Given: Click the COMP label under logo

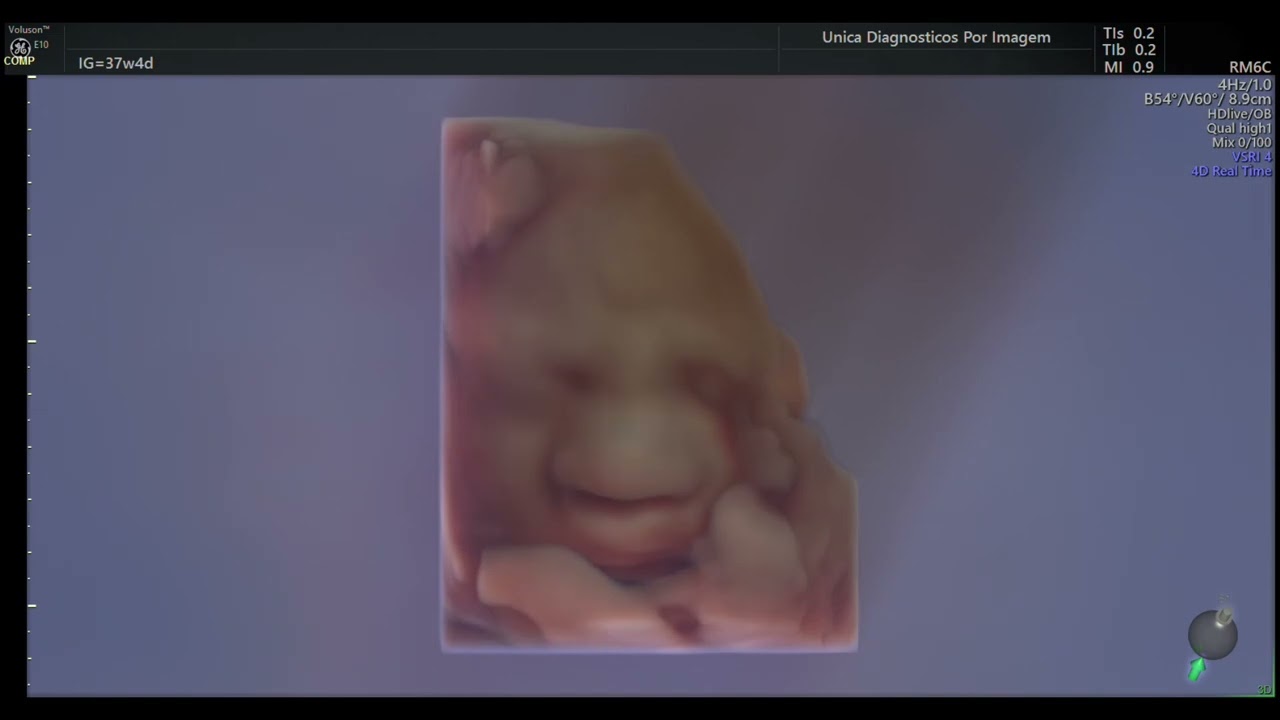Looking at the screenshot, I should [19, 61].
